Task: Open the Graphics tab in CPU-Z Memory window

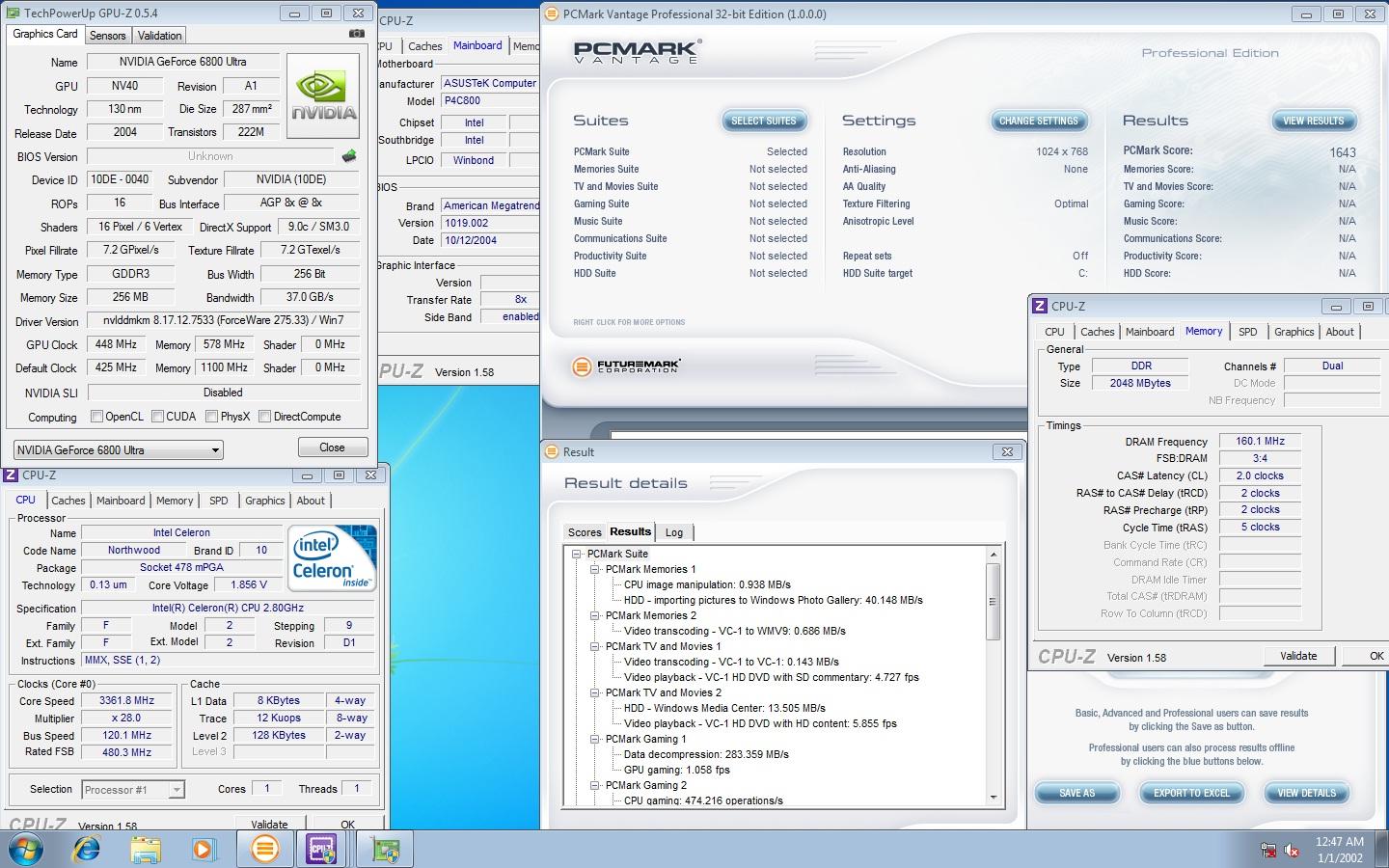Action: pos(1294,332)
